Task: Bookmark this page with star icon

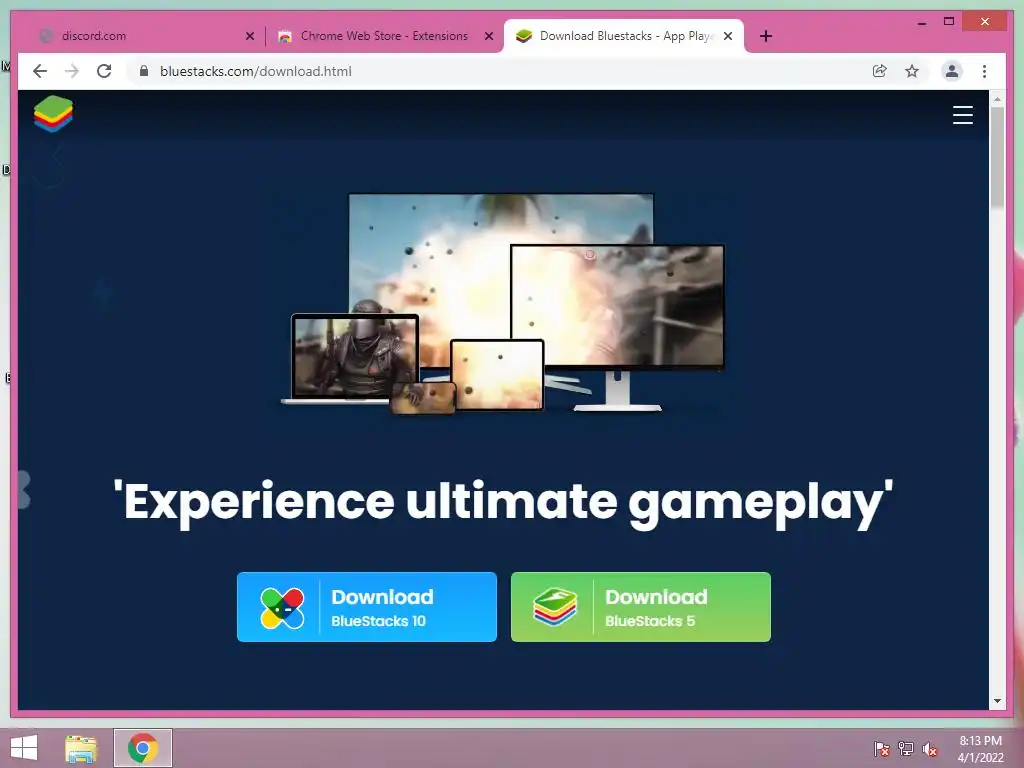Action: click(x=912, y=71)
